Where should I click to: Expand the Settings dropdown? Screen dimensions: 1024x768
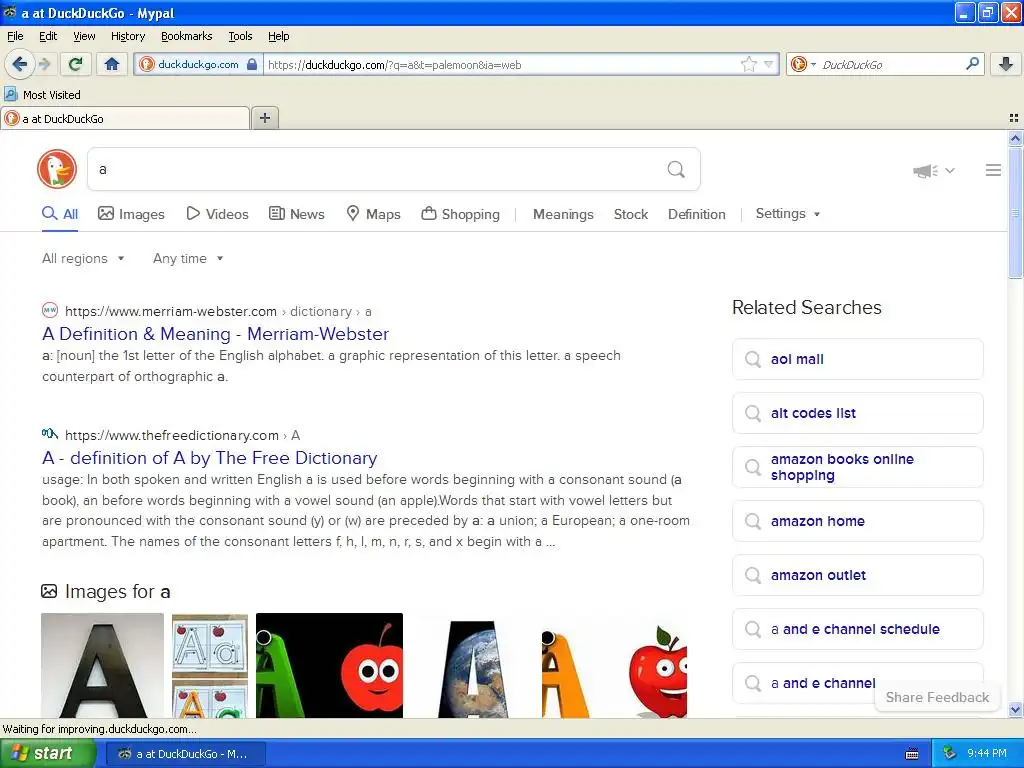click(x=788, y=214)
